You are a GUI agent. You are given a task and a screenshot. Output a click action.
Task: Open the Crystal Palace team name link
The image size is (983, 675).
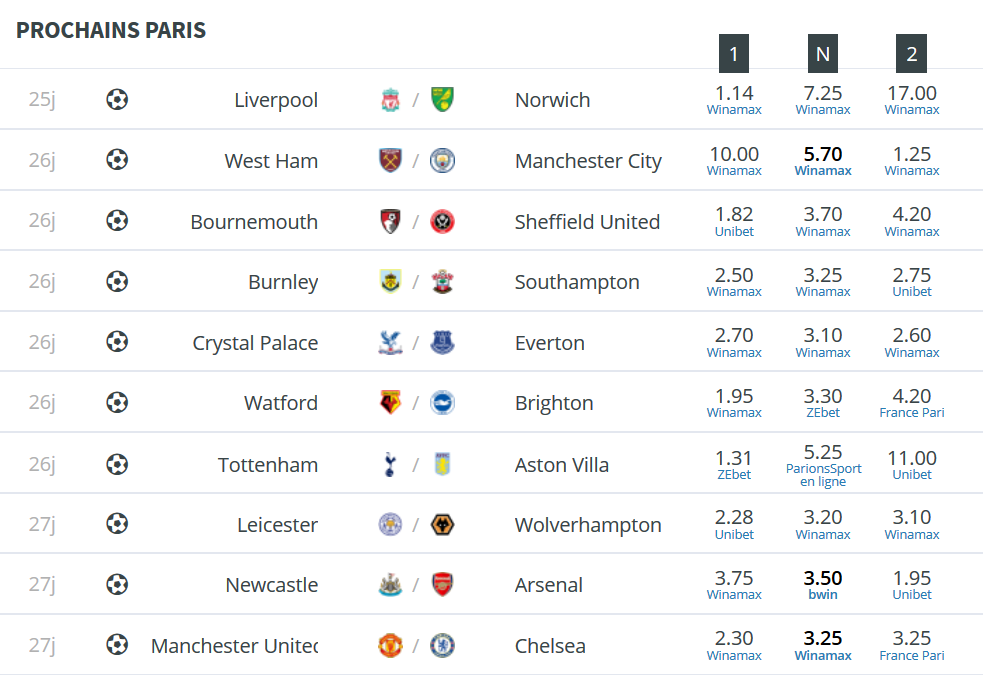(255, 343)
